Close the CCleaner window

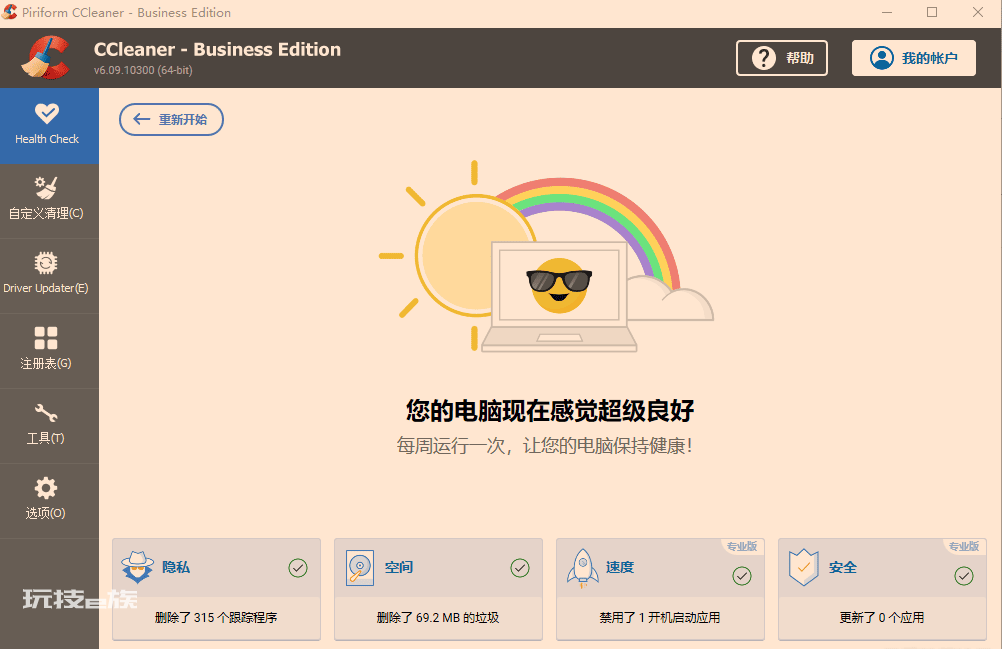pyautogui.click(x=978, y=13)
